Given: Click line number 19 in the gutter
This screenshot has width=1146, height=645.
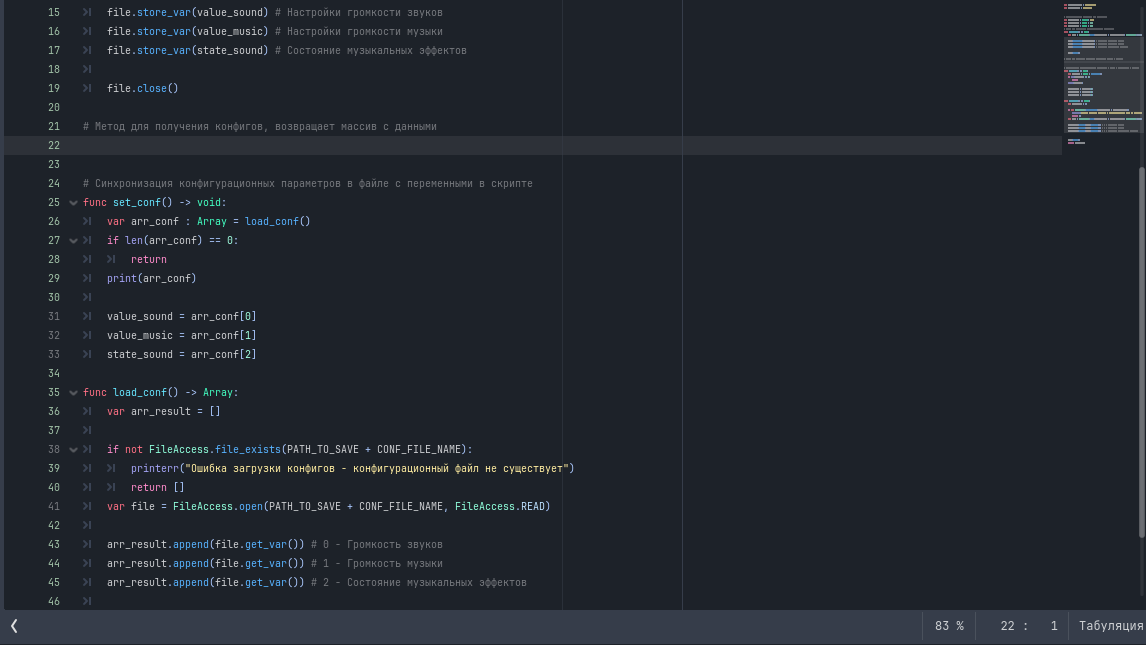Looking at the screenshot, I should point(54,88).
